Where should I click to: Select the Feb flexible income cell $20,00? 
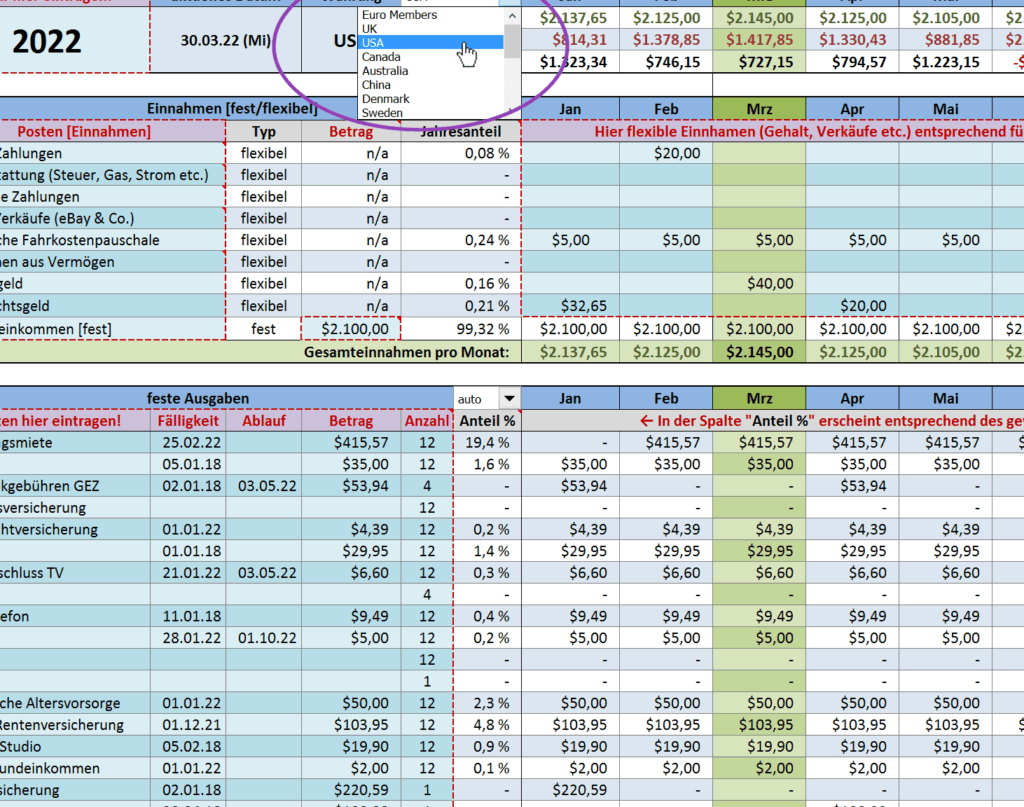coord(666,153)
